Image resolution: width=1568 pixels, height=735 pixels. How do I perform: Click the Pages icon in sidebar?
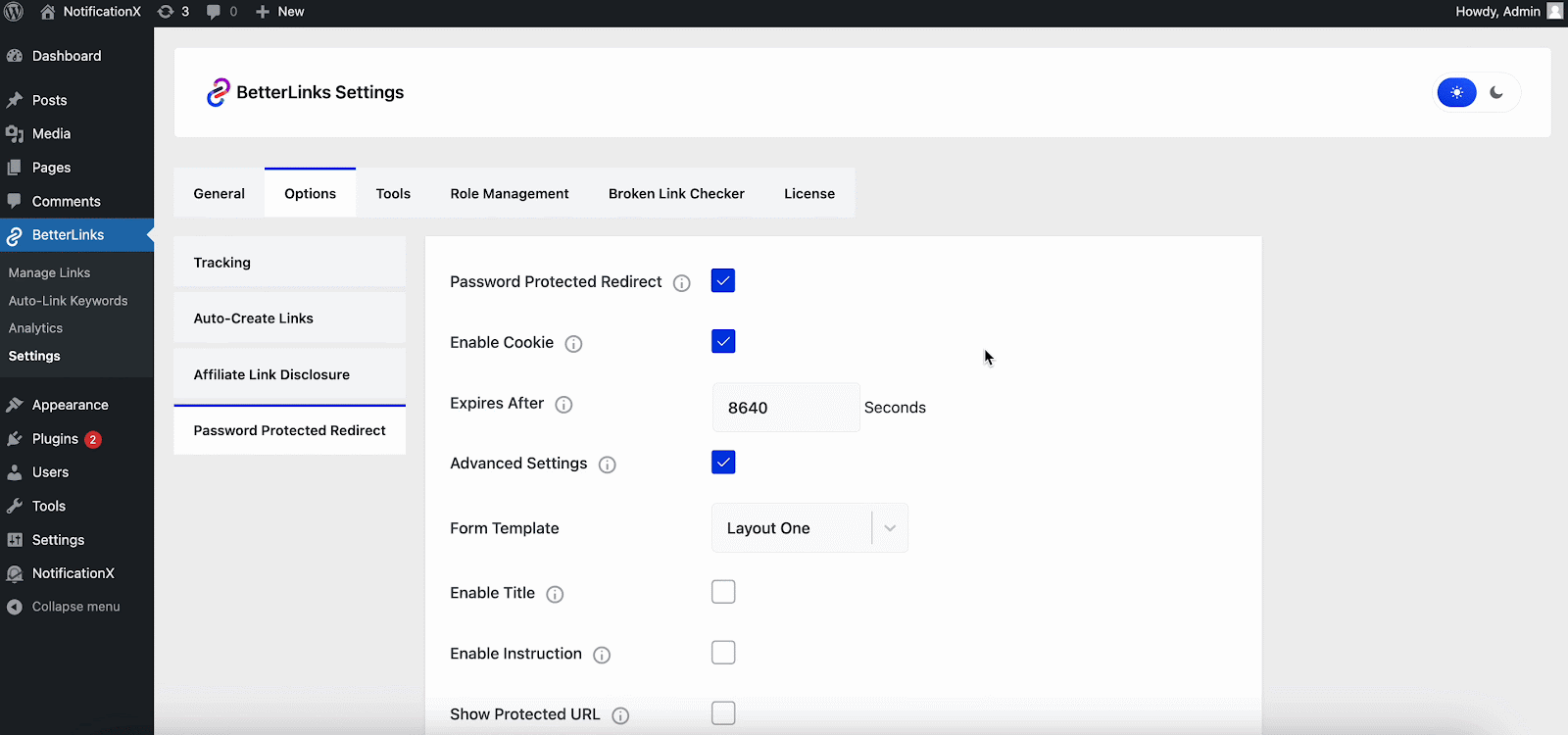[x=15, y=168]
